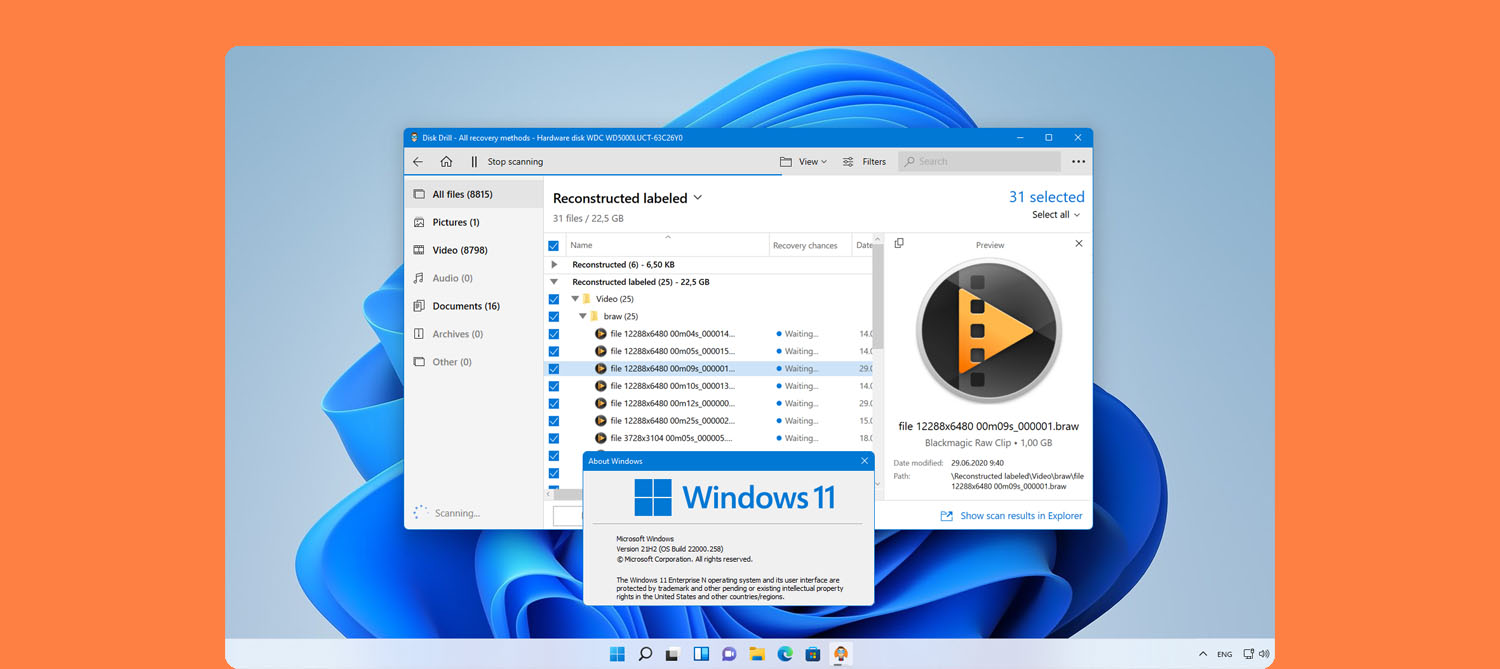The image size is (1500, 669).
Task: Sort by Name column header
Action: (x=667, y=245)
